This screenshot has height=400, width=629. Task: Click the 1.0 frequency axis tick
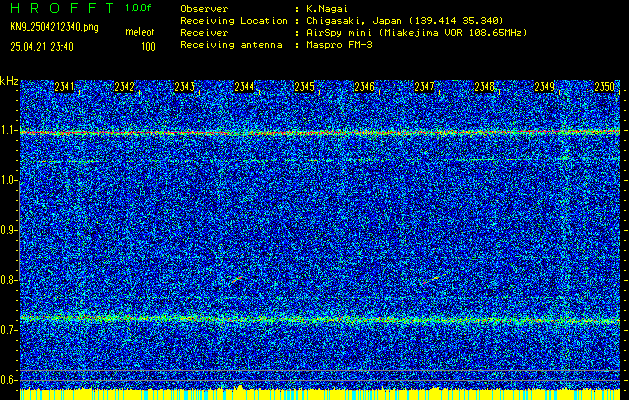pyautogui.click(x=8, y=181)
